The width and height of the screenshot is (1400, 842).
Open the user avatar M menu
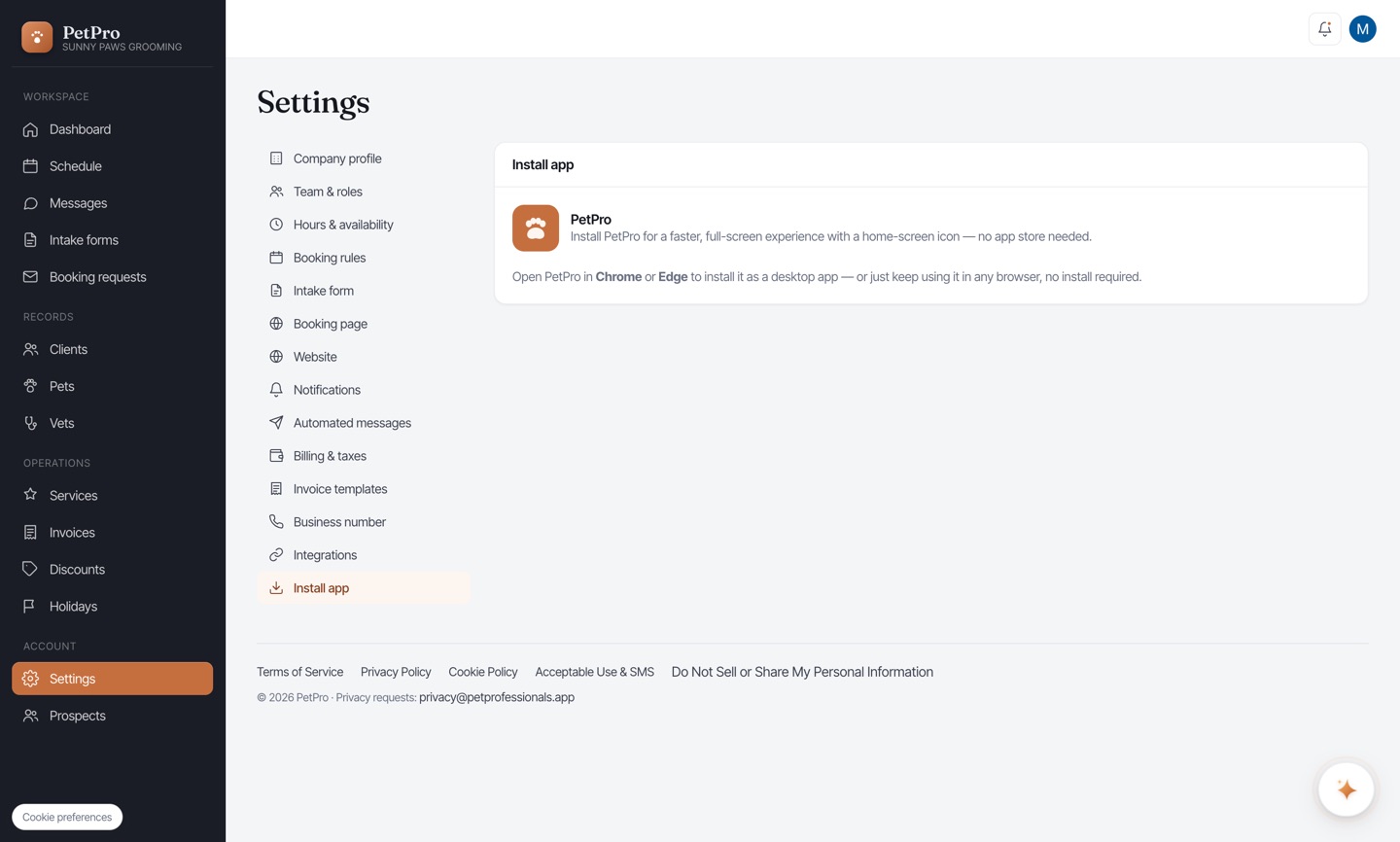[1363, 29]
